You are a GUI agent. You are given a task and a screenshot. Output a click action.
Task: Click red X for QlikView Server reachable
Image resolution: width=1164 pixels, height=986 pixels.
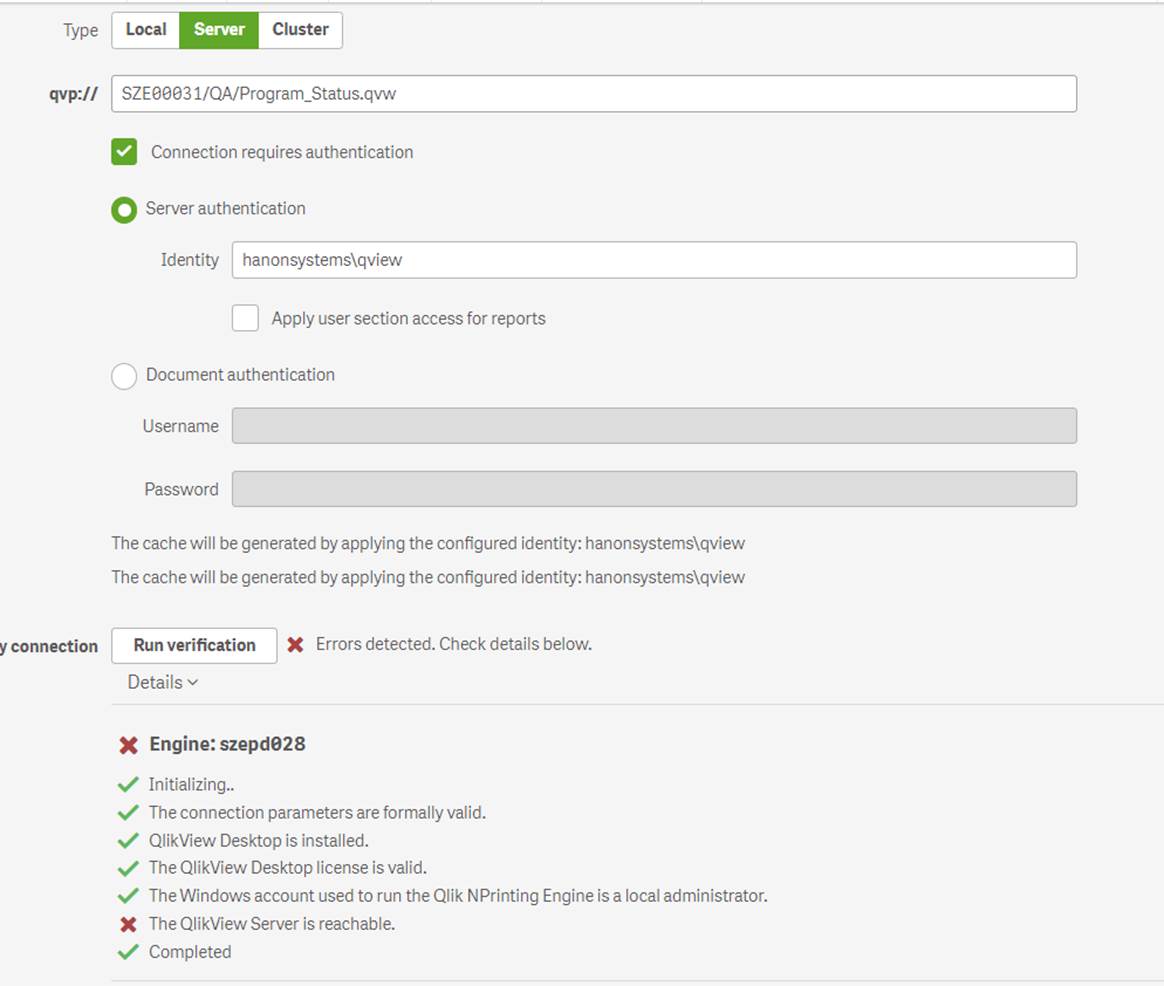point(127,924)
